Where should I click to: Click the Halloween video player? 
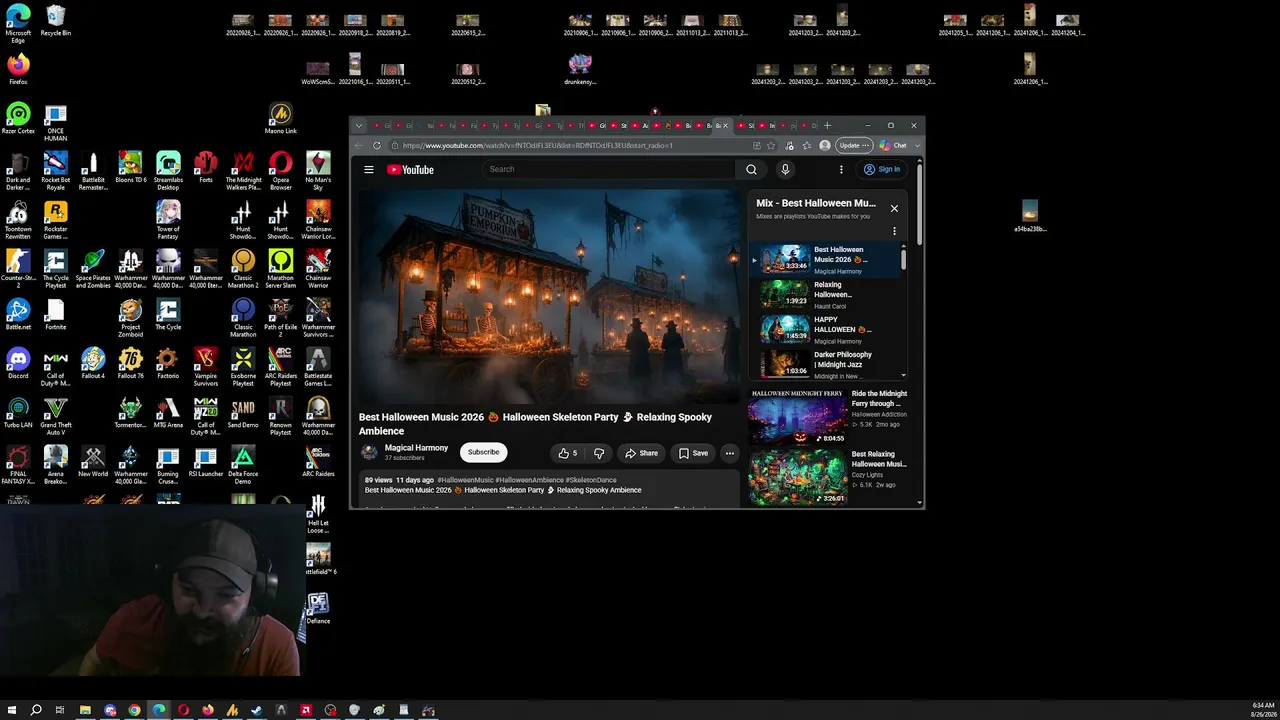(x=549, y=296)
